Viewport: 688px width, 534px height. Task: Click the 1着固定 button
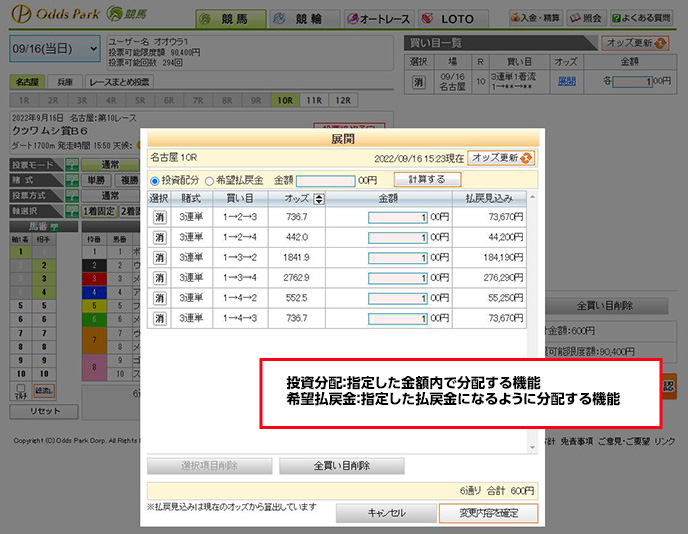(x=100, y=211)
